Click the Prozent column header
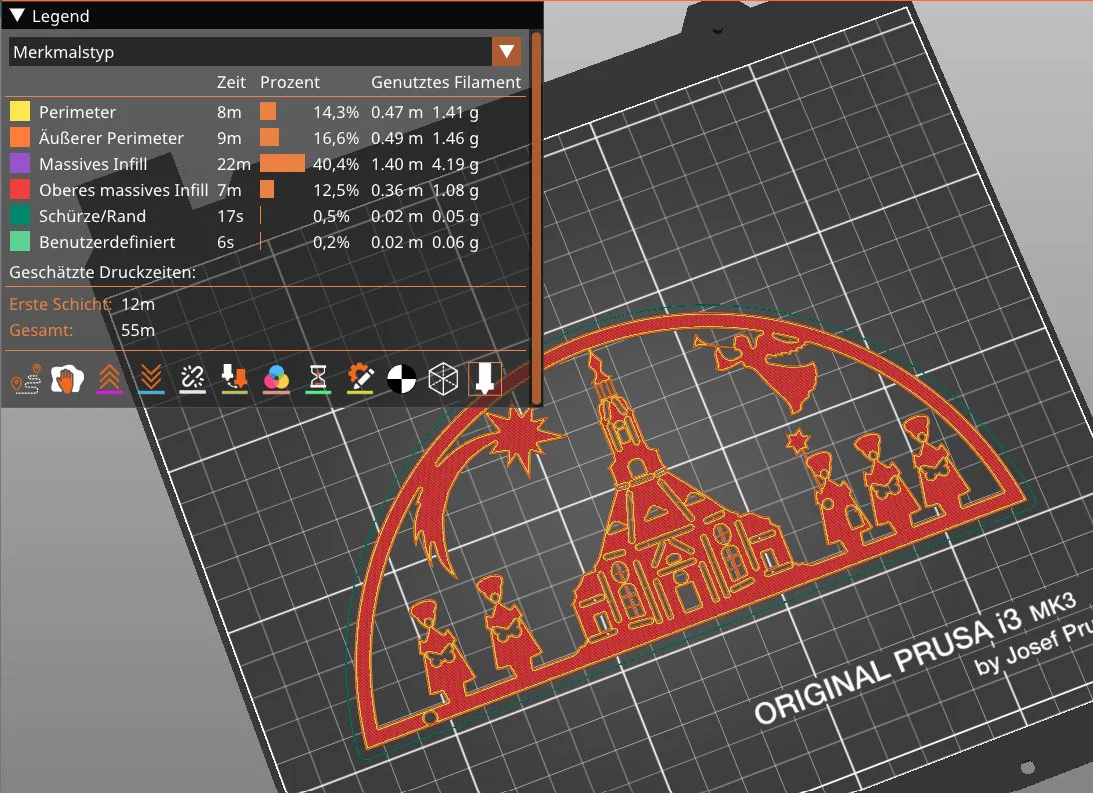This screenshot has width=1093, height=793. 290,82
